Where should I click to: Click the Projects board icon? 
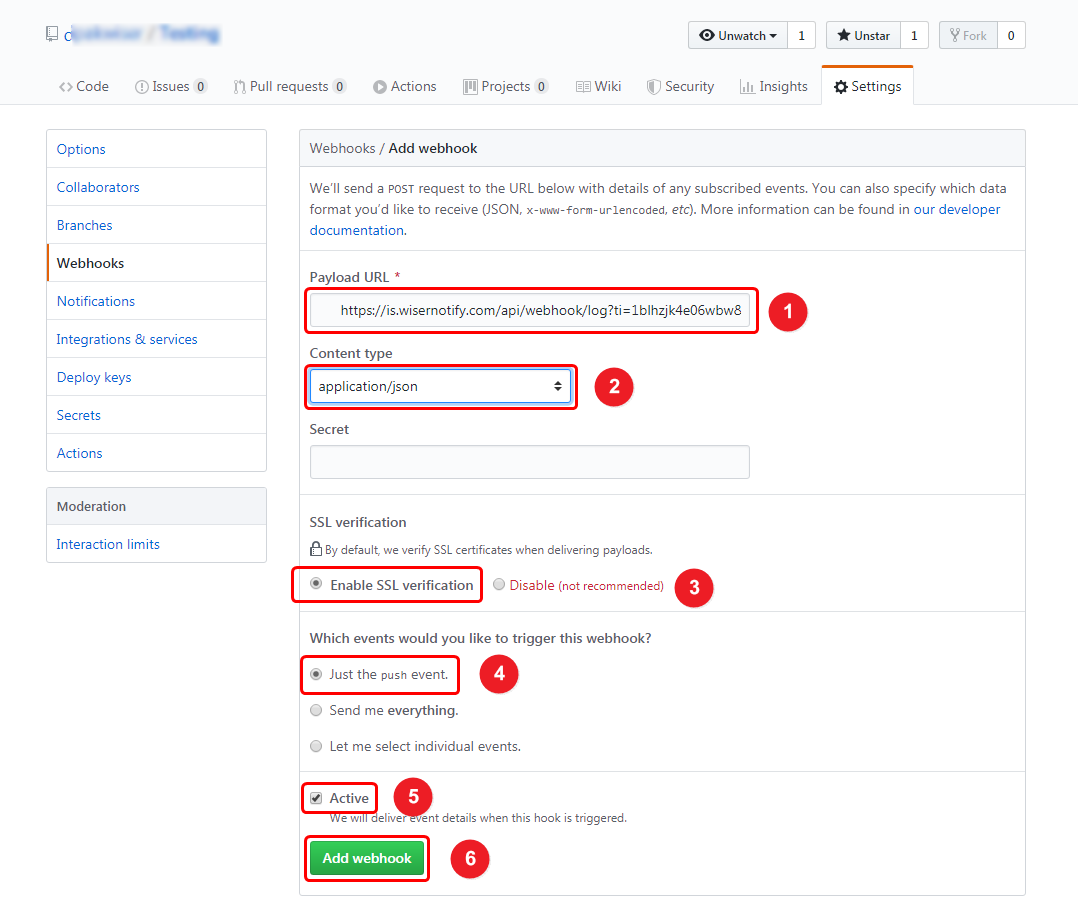[470, 87]
